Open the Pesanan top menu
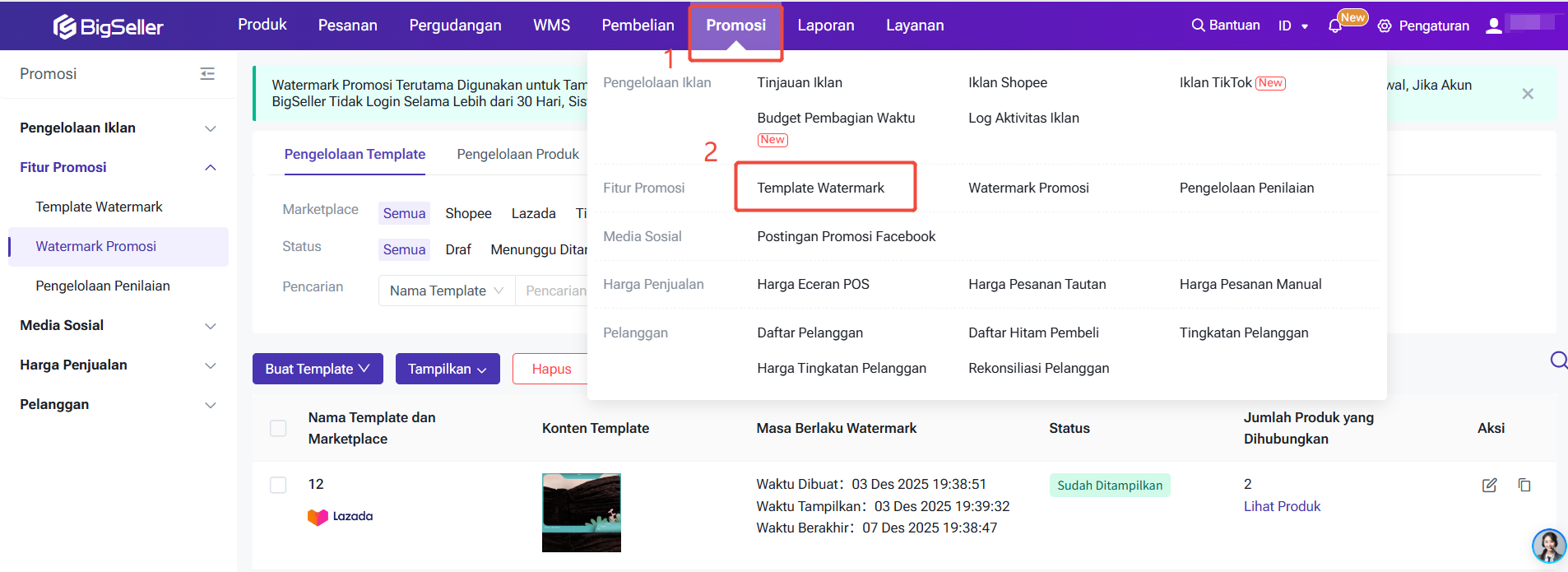The width and height of the screenshot is (1568, 572). [x=348, y=26]
